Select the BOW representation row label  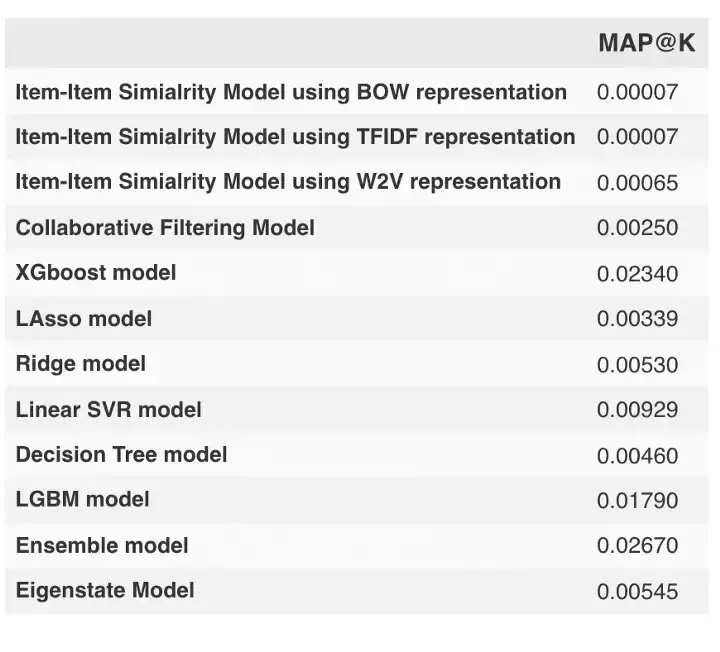pyautogui.click(x=291, y=92)
